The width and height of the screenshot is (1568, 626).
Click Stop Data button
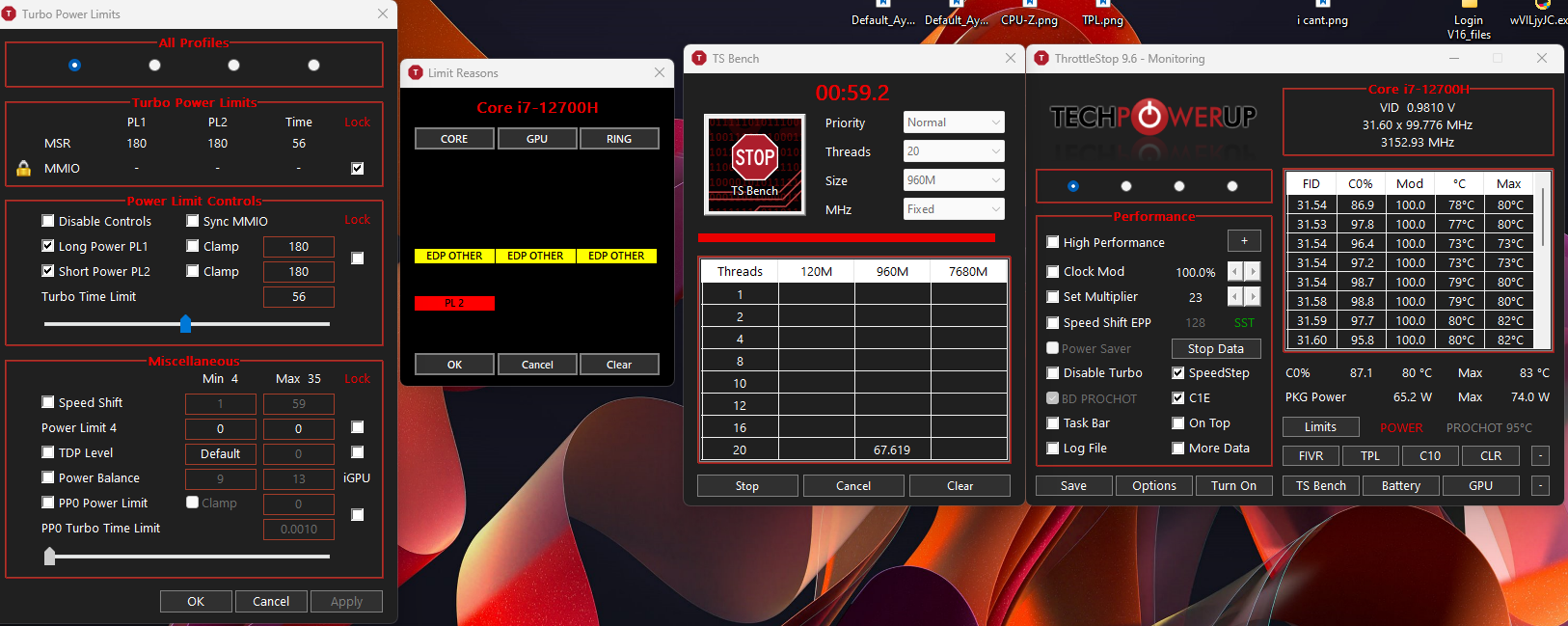pyautogui.click(x=1216, y=349)
